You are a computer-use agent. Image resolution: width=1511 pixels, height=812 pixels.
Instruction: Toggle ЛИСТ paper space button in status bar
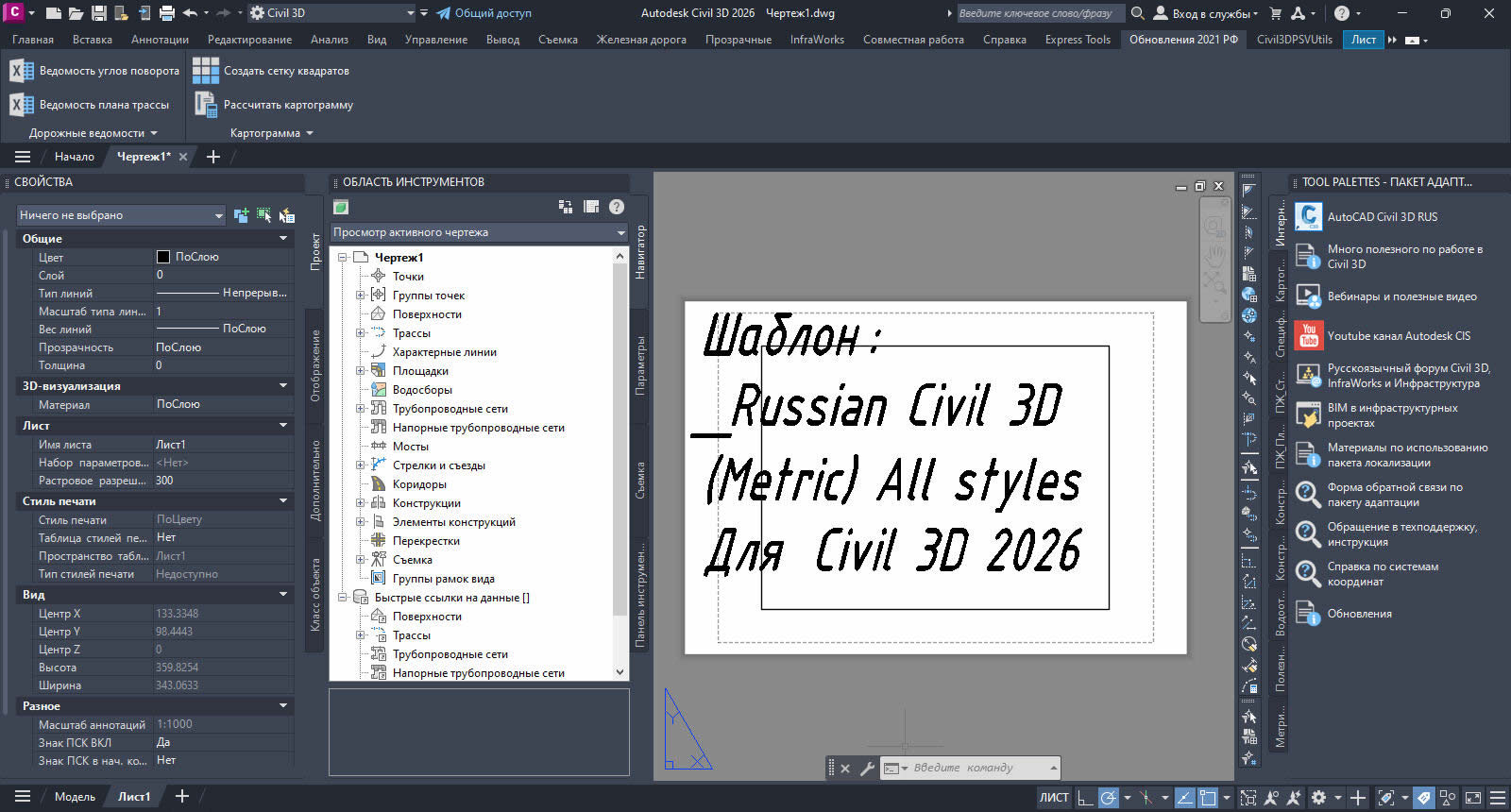pyautogui.click(x=1054, y=798)
